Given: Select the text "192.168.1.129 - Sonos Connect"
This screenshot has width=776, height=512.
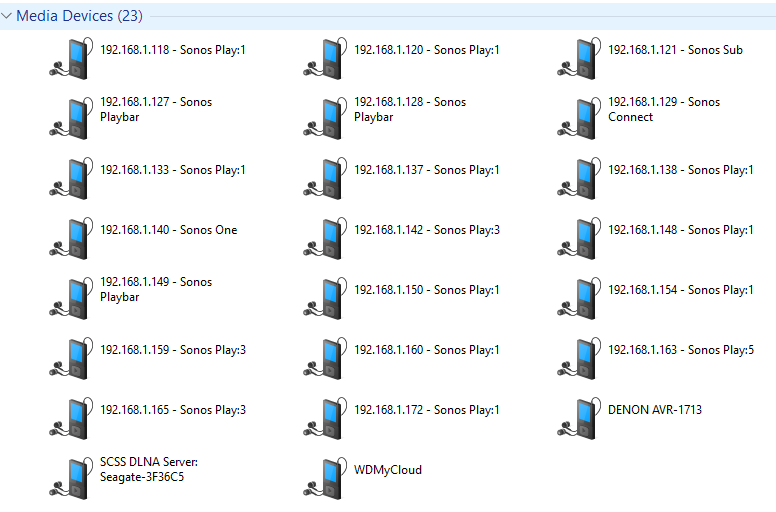Looking at the screenshot, I should pos(664,109).
